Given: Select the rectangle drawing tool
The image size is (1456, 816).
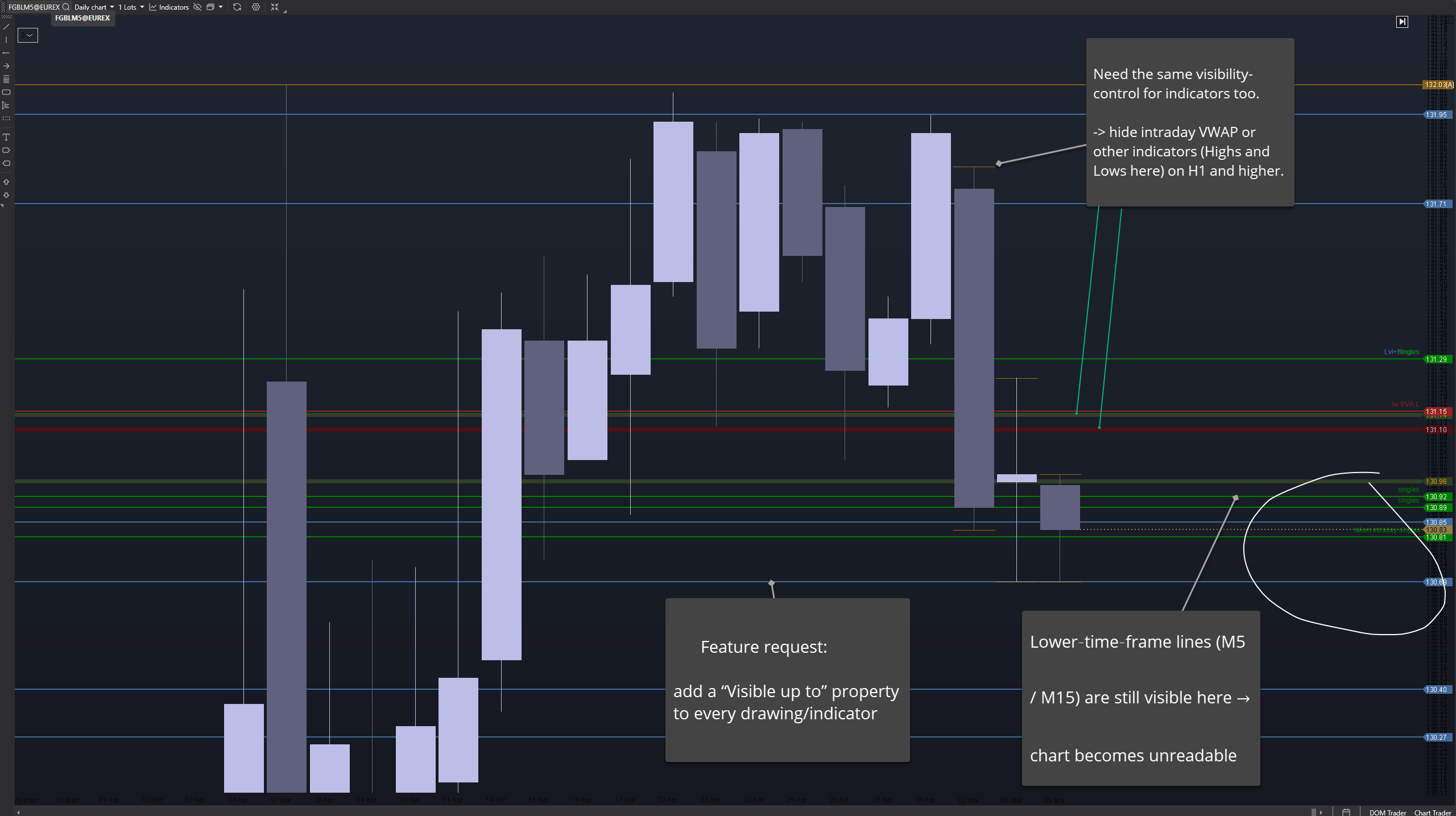Looking at the screenshot, I should click(x=6, y=92).
